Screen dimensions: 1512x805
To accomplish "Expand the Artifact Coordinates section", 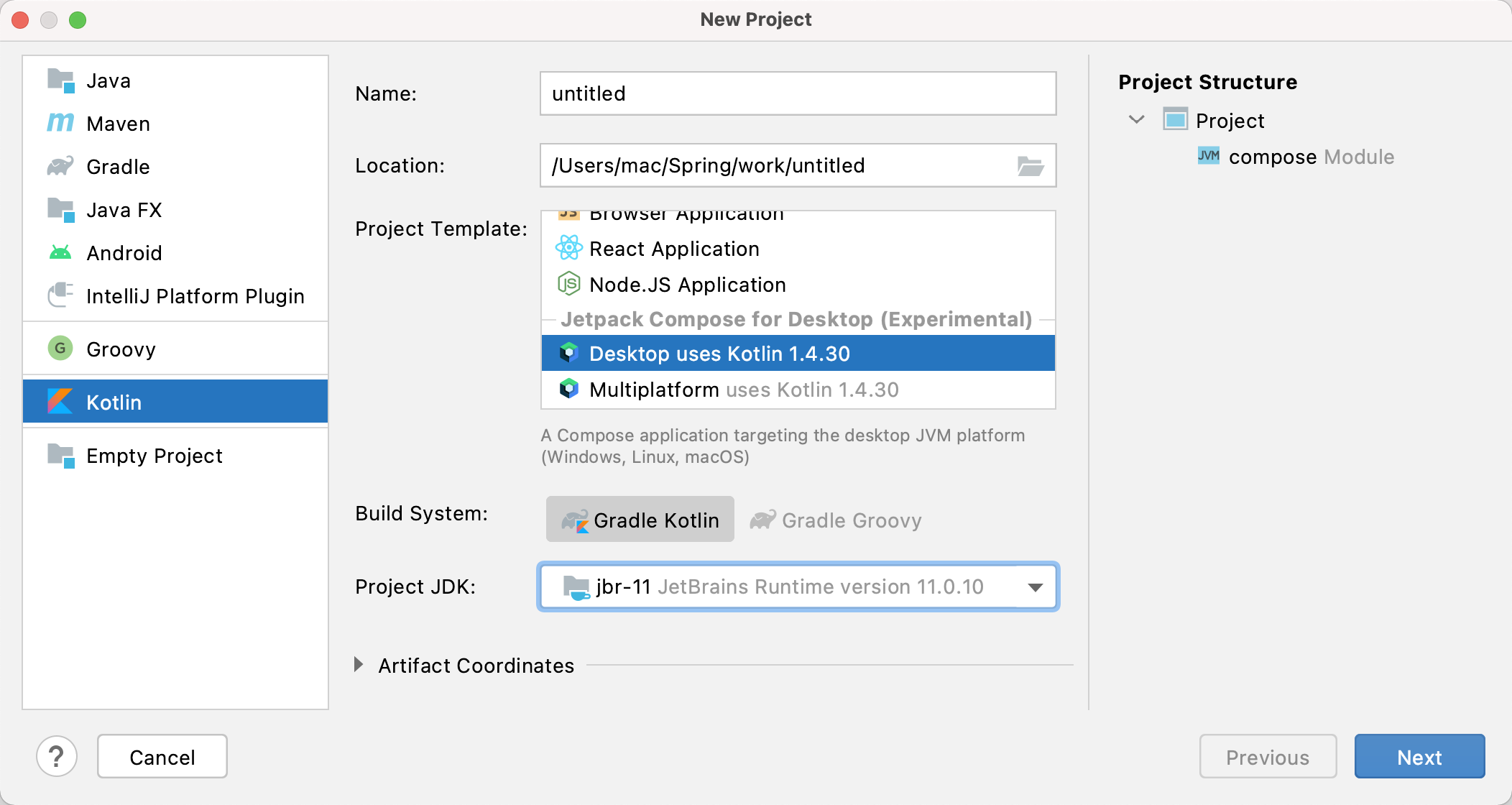I will click(x=359, y=665).
